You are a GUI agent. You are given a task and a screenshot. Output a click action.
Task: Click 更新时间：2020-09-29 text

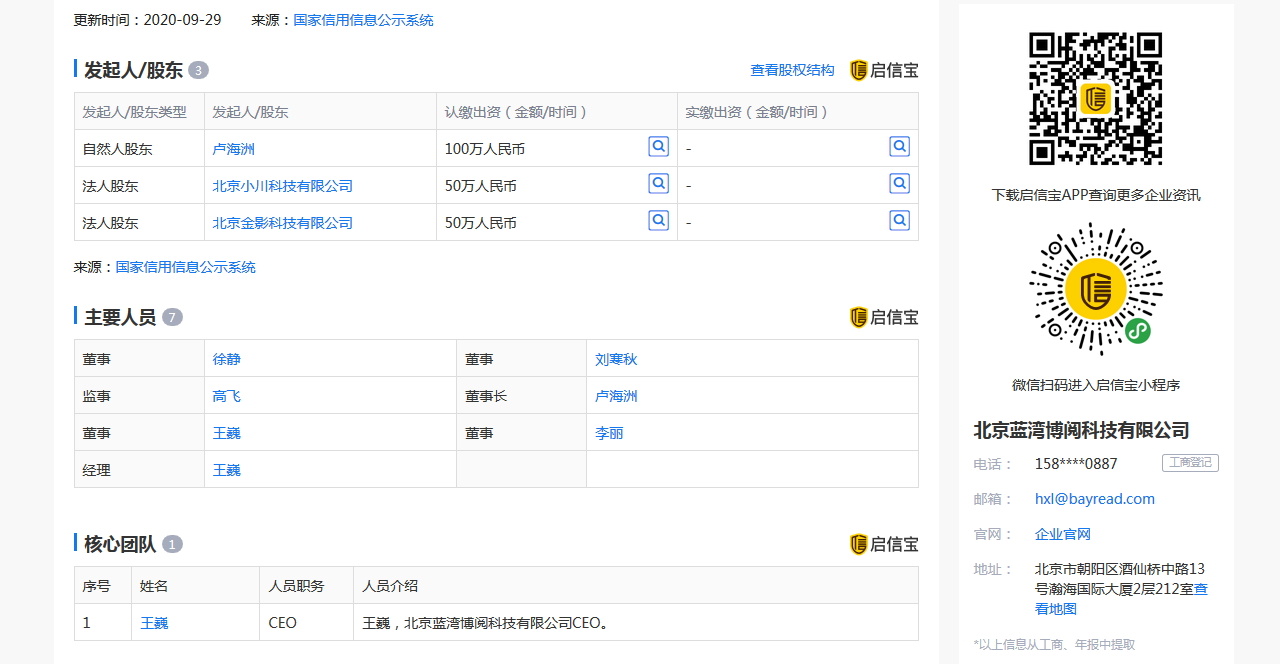tap(148, 20)
